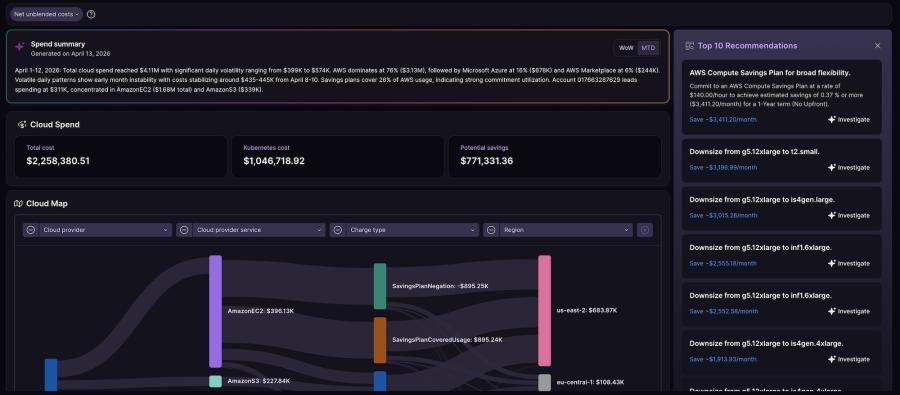
Task: Select the green SavingsPlanNegation Sankey node
Action: click(380, 286)
